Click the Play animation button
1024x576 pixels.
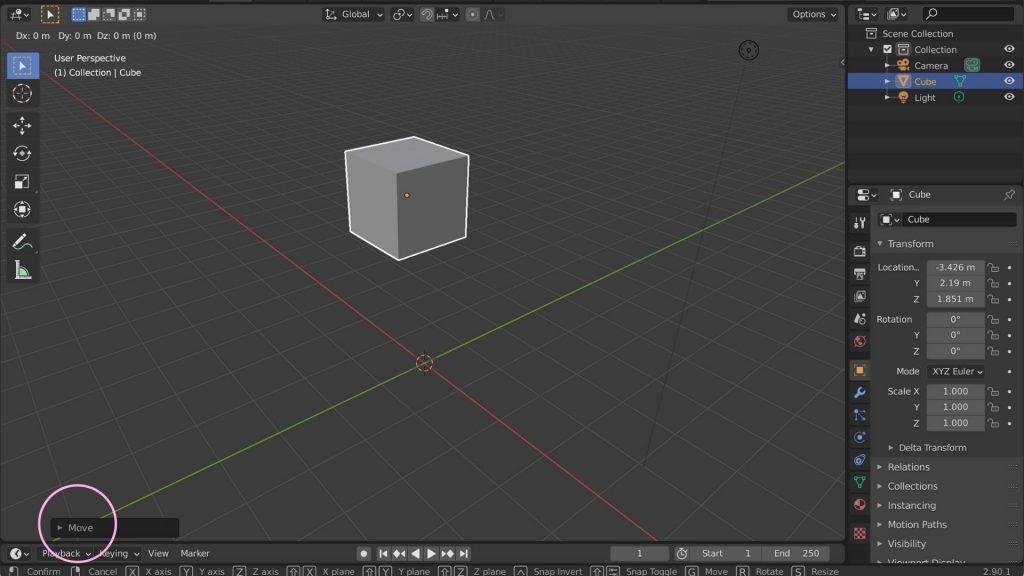pos(431,554)
